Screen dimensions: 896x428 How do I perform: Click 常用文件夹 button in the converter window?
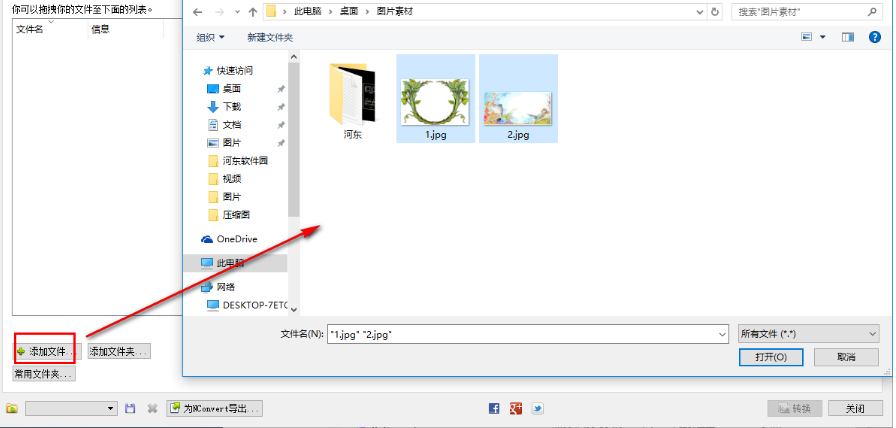44,374
